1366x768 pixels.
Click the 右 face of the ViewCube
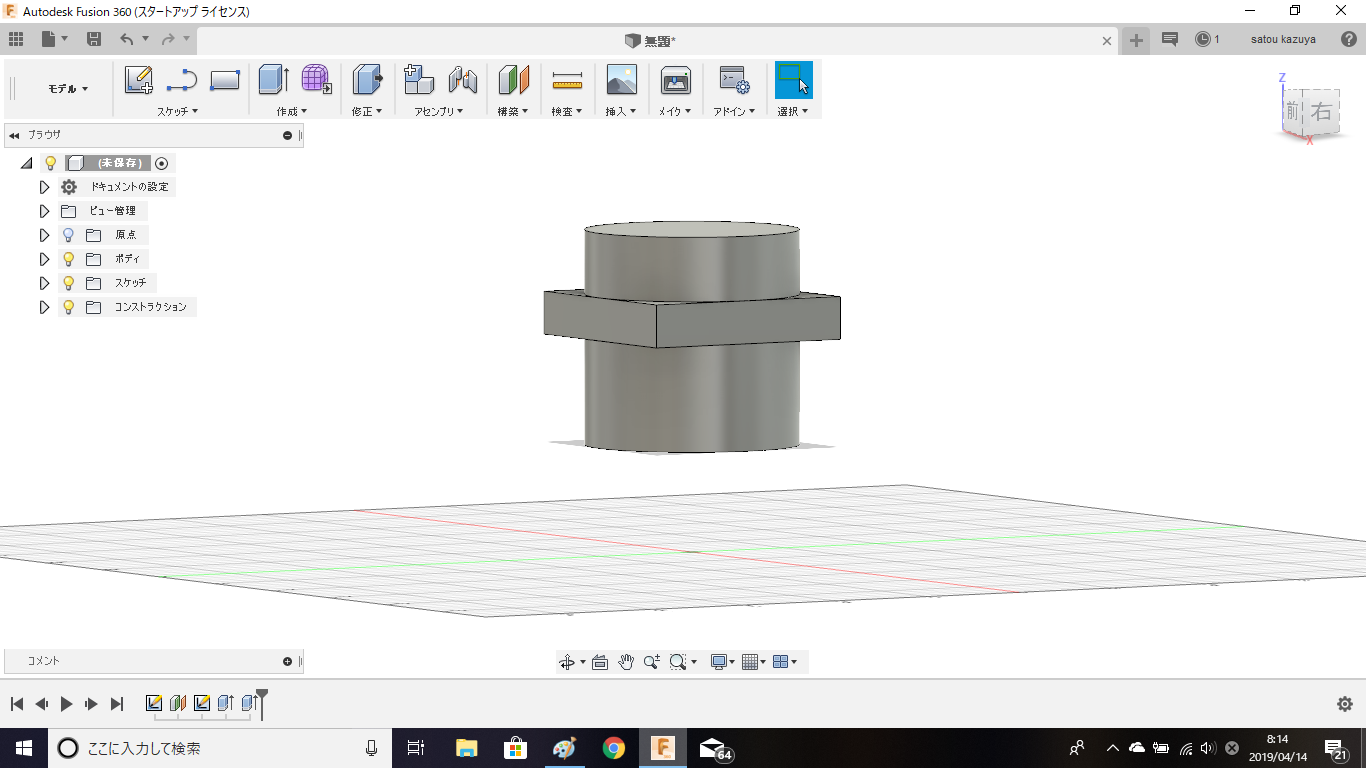[1322, 111]
